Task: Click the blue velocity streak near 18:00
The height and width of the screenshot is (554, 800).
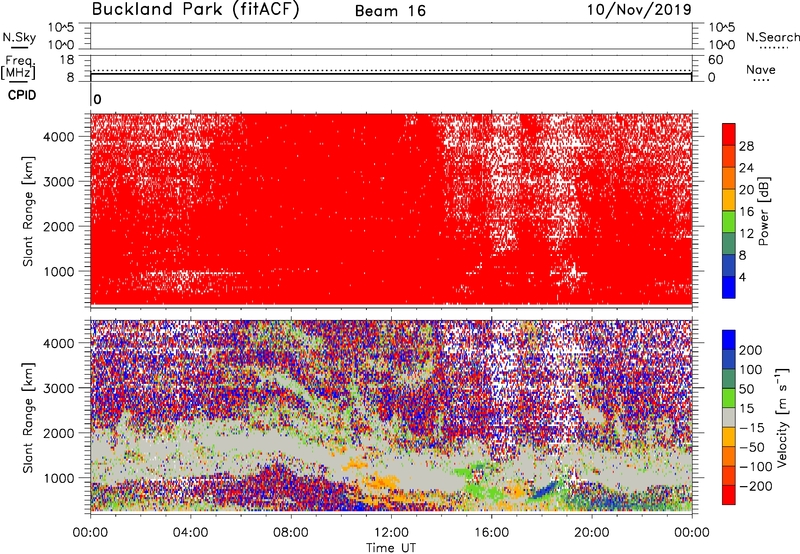Action: coord(544,490)
